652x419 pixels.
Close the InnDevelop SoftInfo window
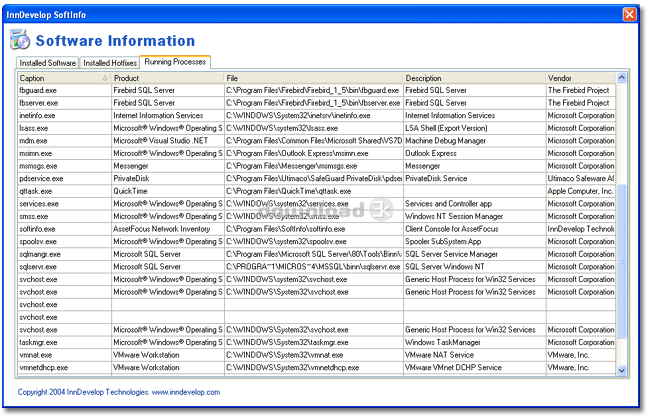point(629,15)
